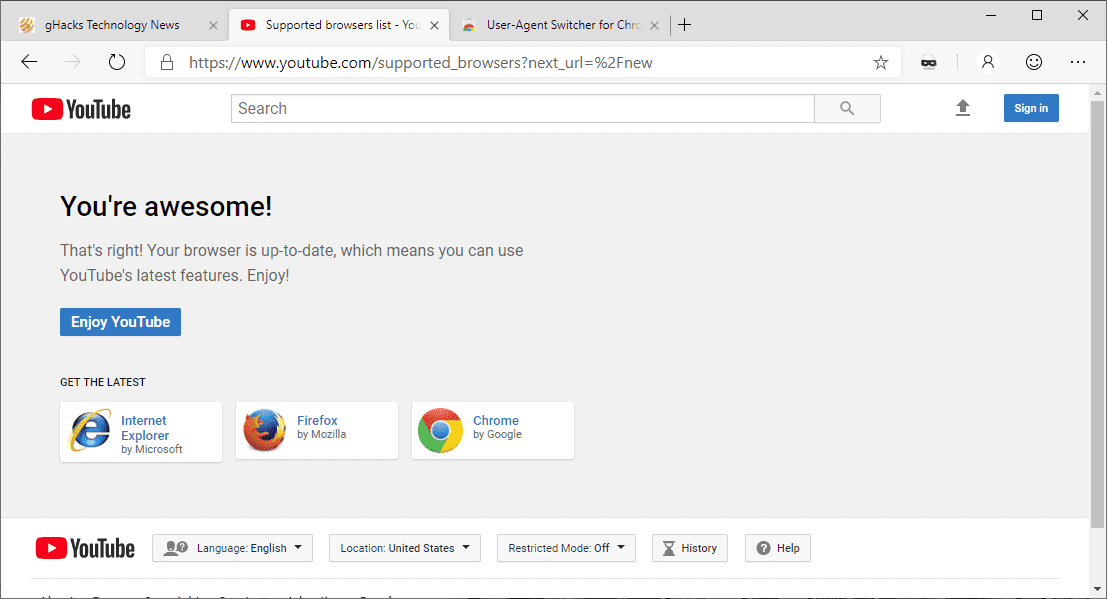Click the scrollbar up arrow
Image resolution: width=1107 pixels, height=599 pixels.
coord(1097,93)
